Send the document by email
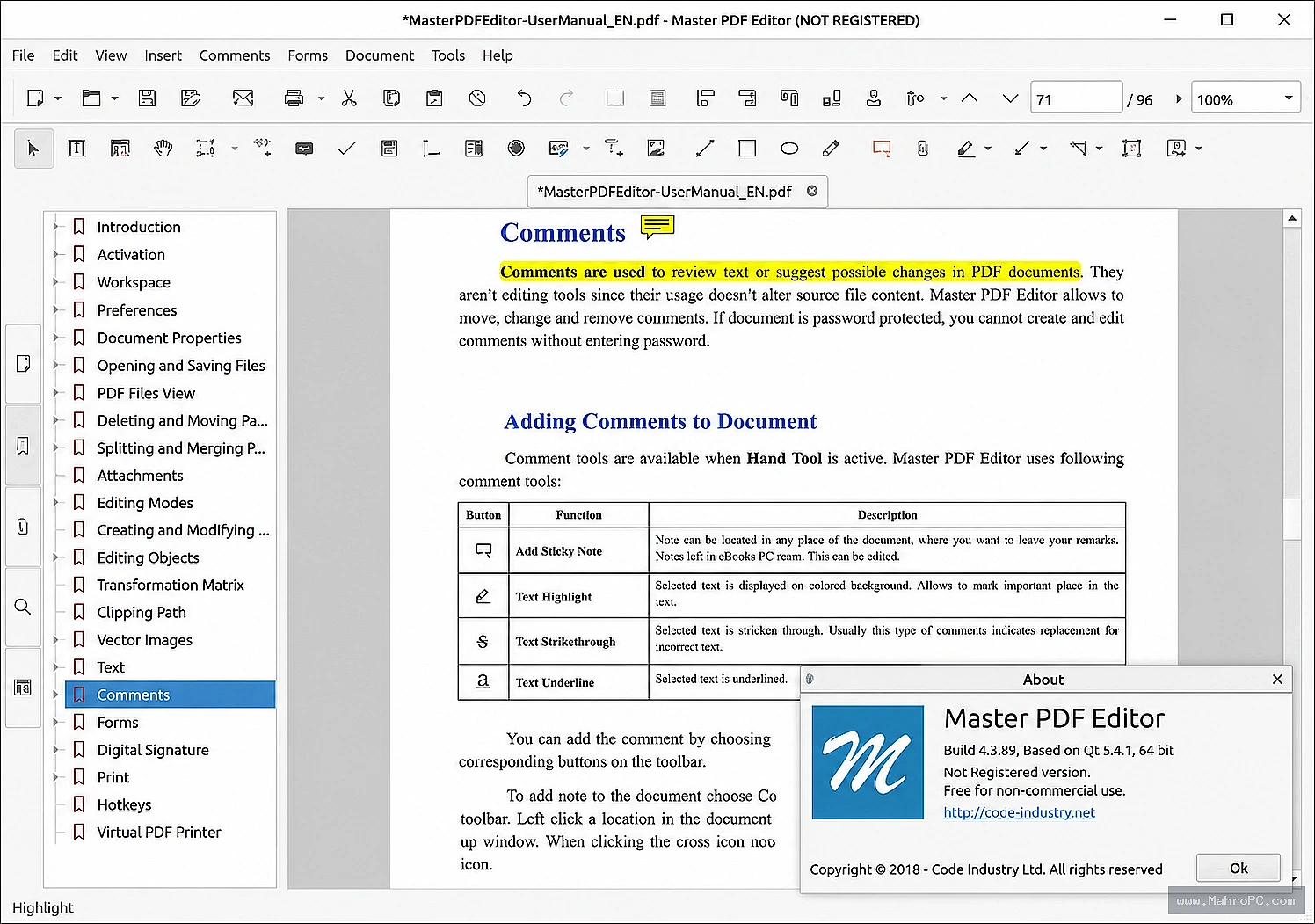The image size is (1315, 924). [243, 98]
